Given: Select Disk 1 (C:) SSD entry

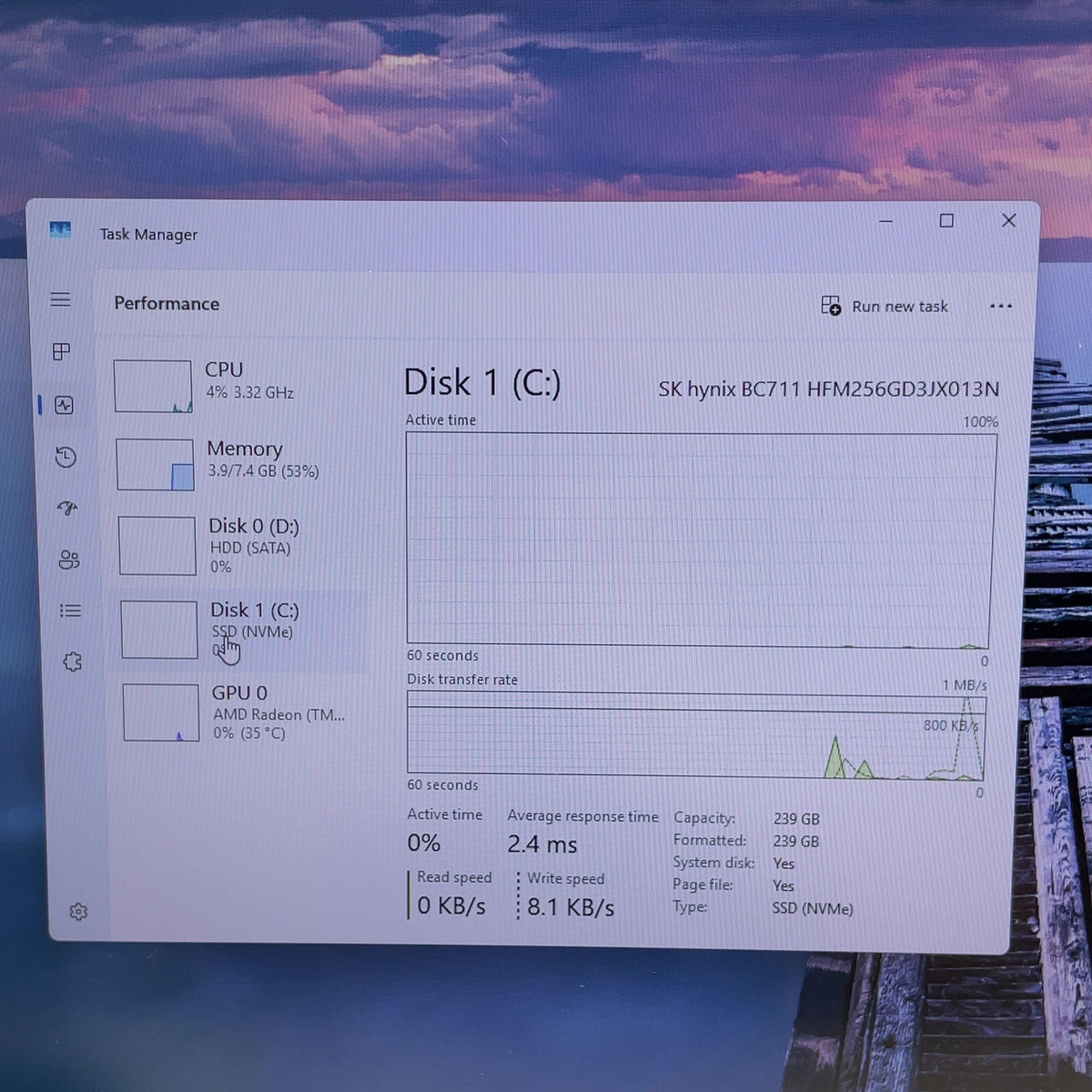Looking at the screenshot, I should [x=244, y=630].
